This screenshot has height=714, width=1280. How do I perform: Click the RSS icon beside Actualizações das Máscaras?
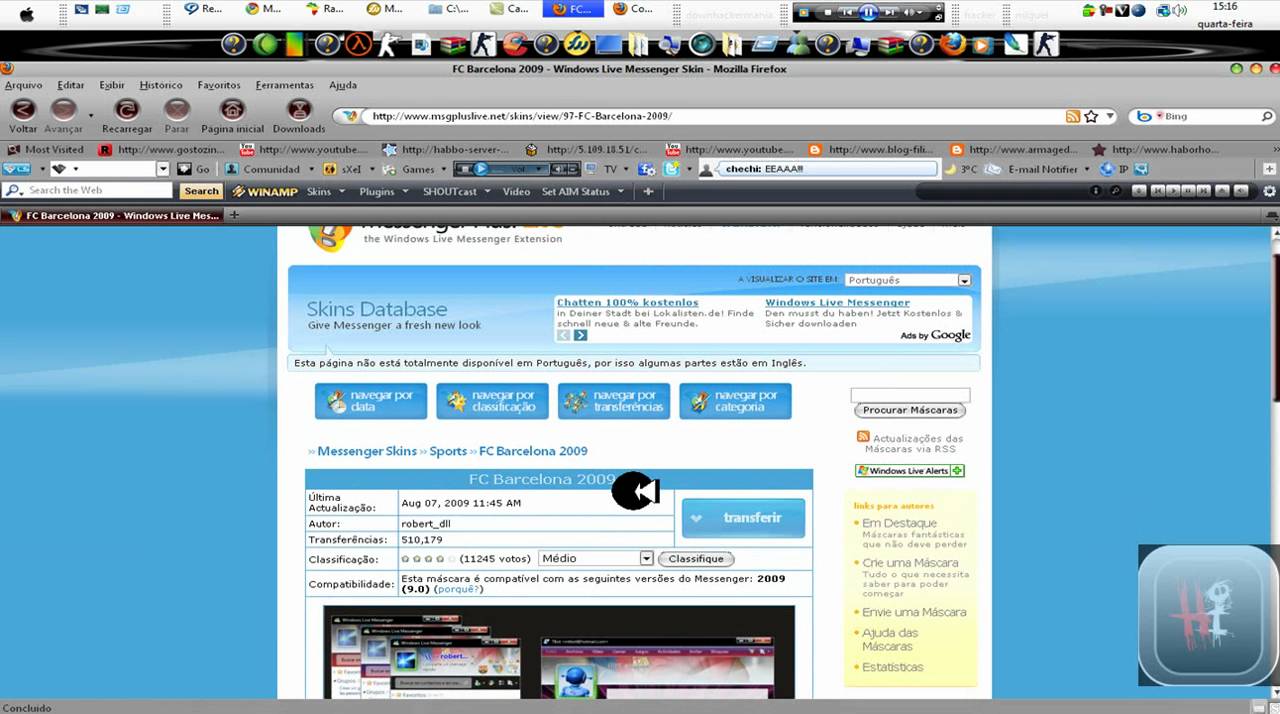click(x=863, y=437)
